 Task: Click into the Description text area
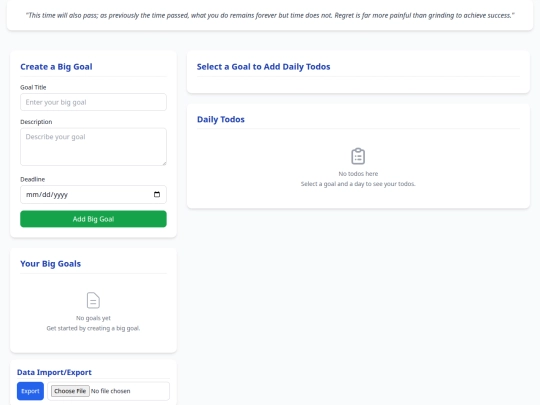93,147
